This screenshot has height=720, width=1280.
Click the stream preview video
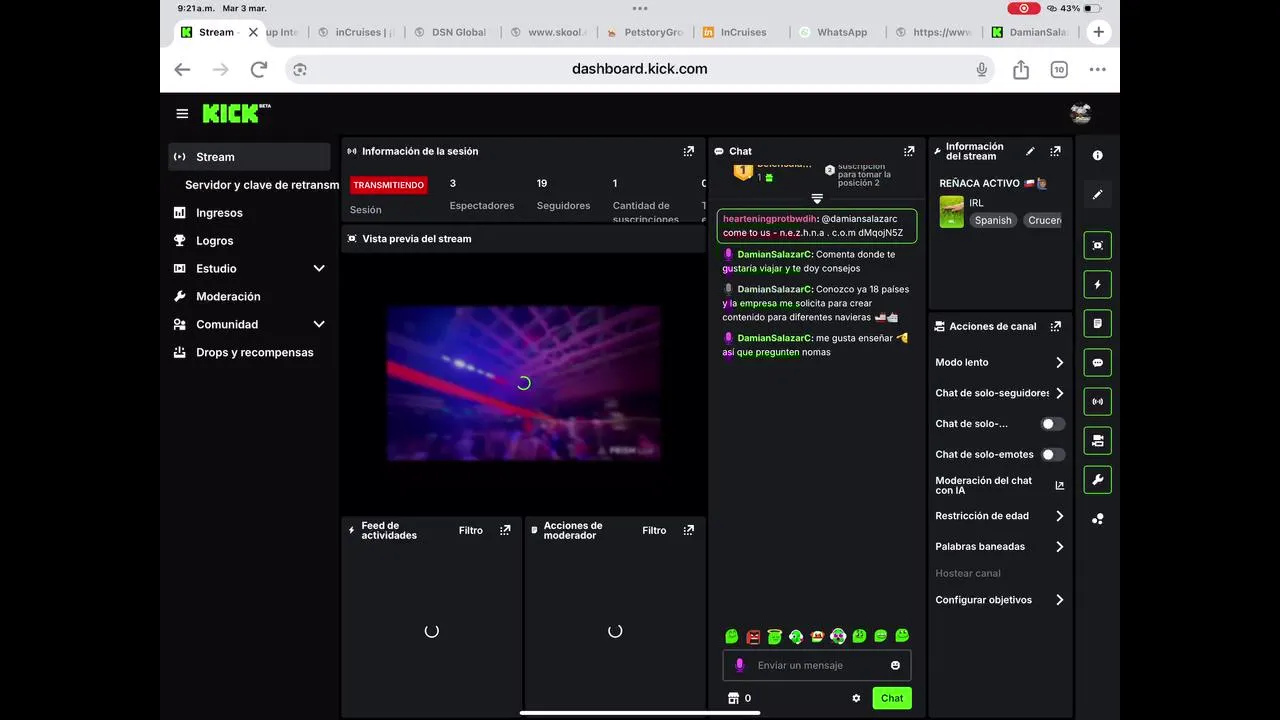coord(524,383)
